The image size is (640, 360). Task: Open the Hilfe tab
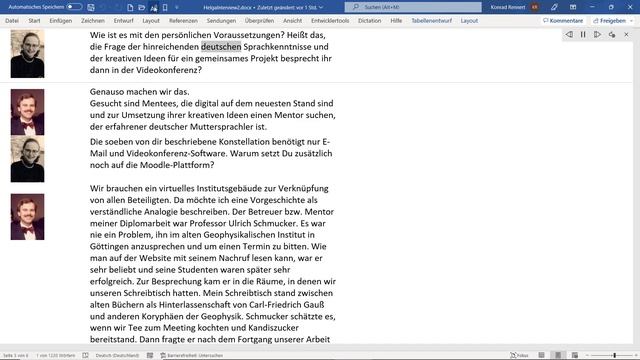(x=396, y=20)
